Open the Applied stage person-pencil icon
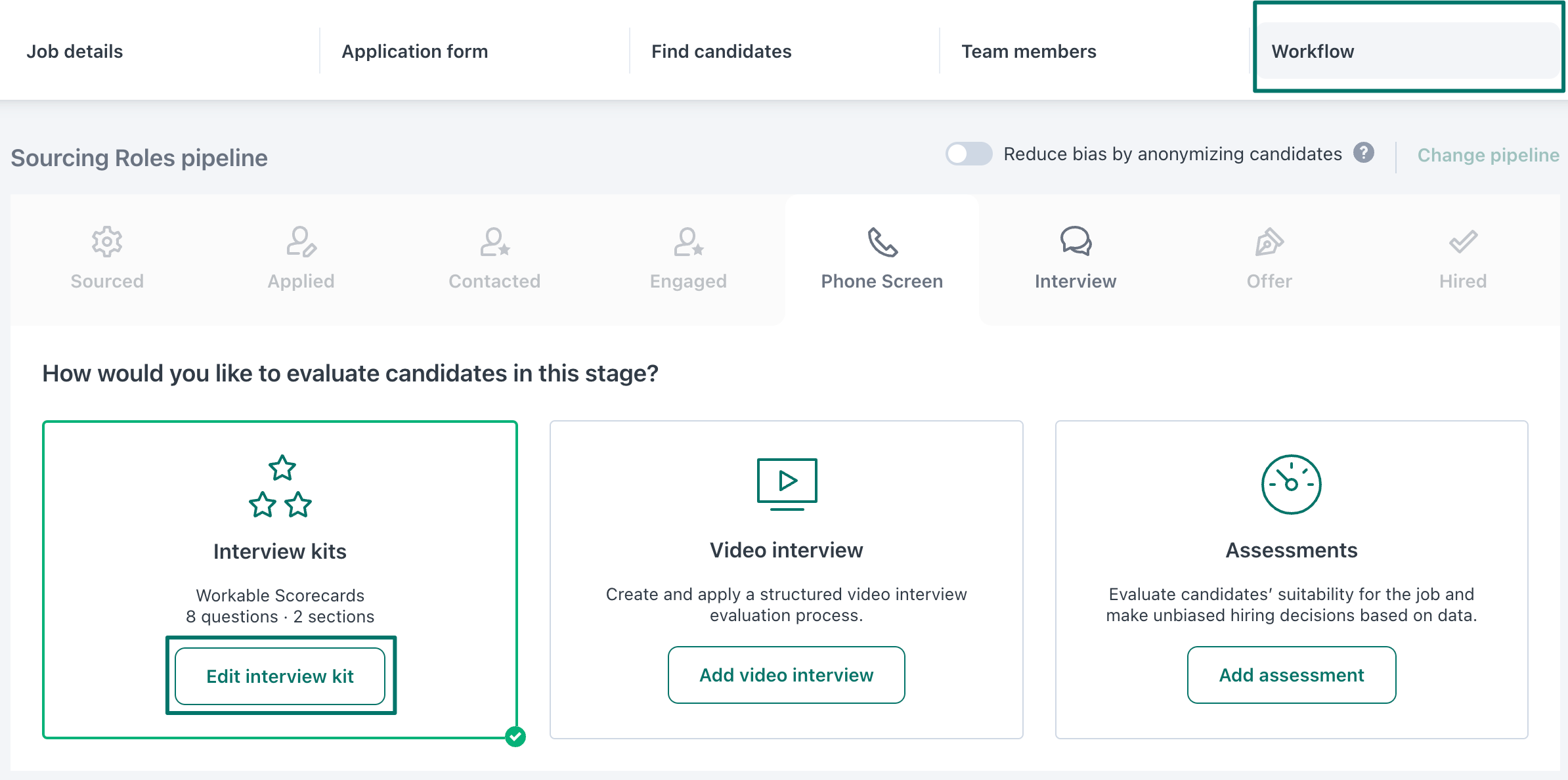The width and height of the screenshot is (1568, 780). coord(301,242)
